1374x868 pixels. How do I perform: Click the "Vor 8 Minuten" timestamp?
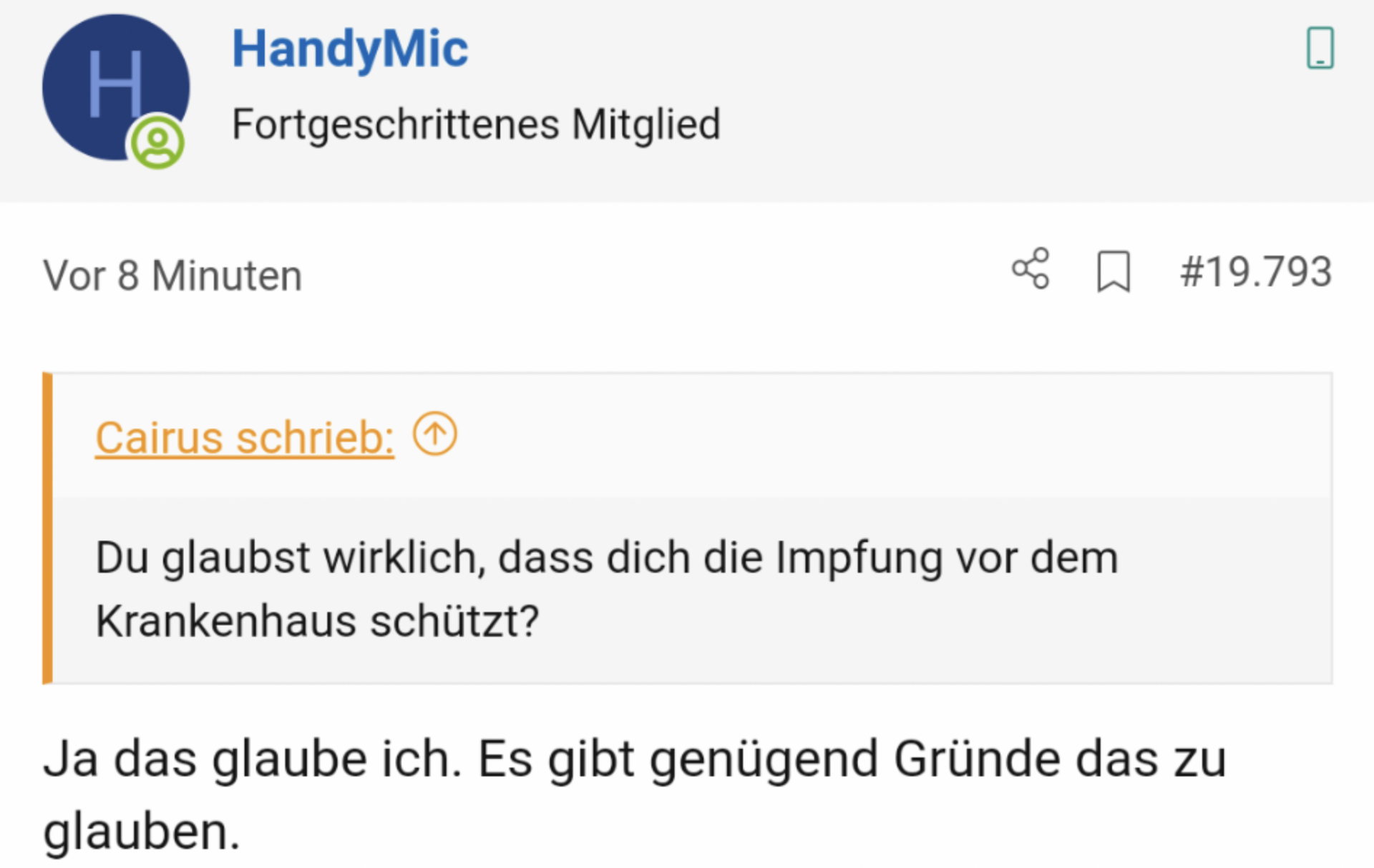pos(172,275)
